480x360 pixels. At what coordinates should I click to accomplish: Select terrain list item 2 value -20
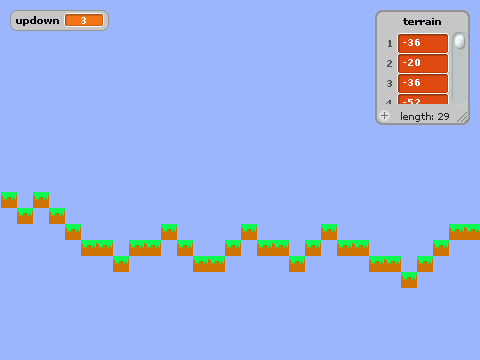click(423, 63)
